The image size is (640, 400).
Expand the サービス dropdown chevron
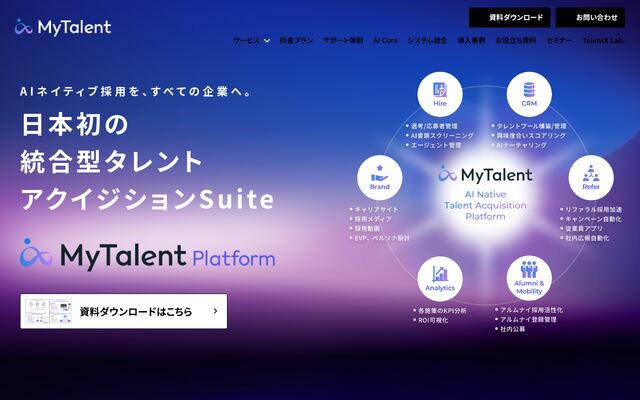pyautogui.click(x=267, y=40)
